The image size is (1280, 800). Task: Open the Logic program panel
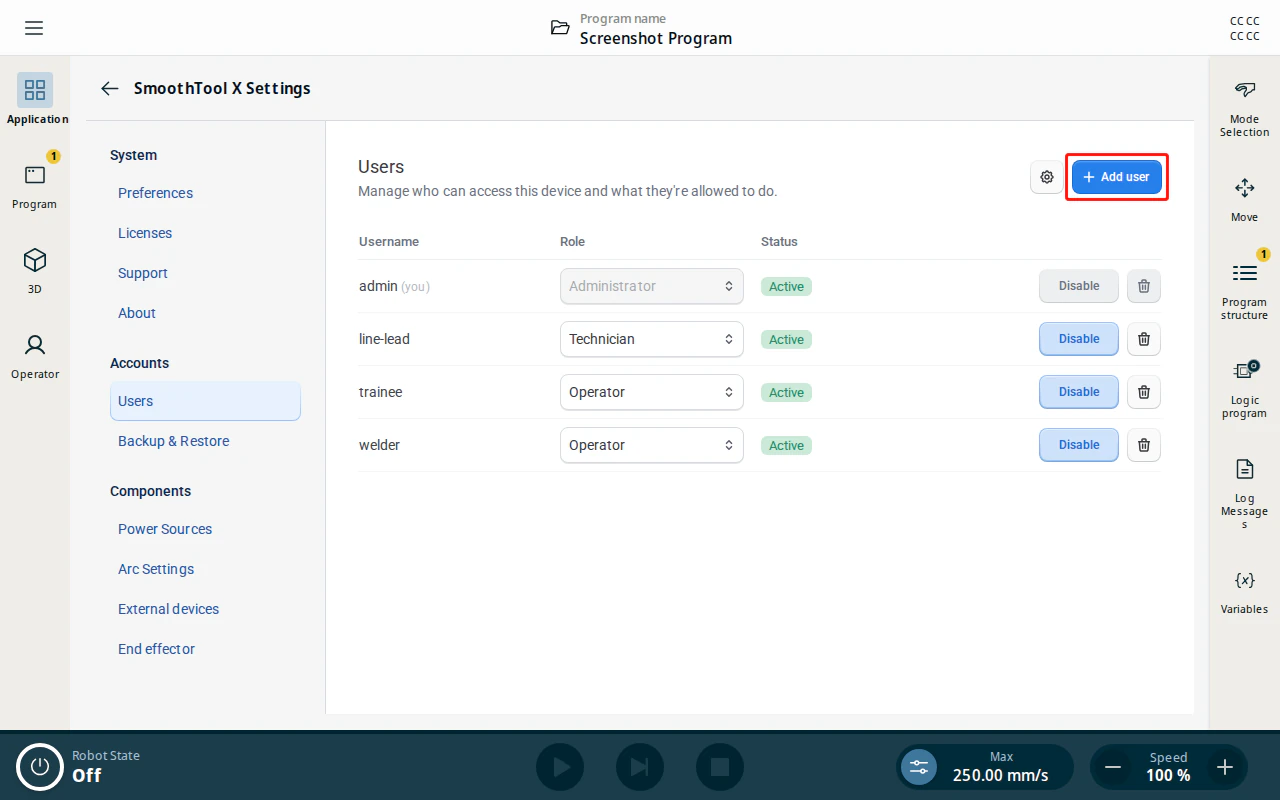1244,390
